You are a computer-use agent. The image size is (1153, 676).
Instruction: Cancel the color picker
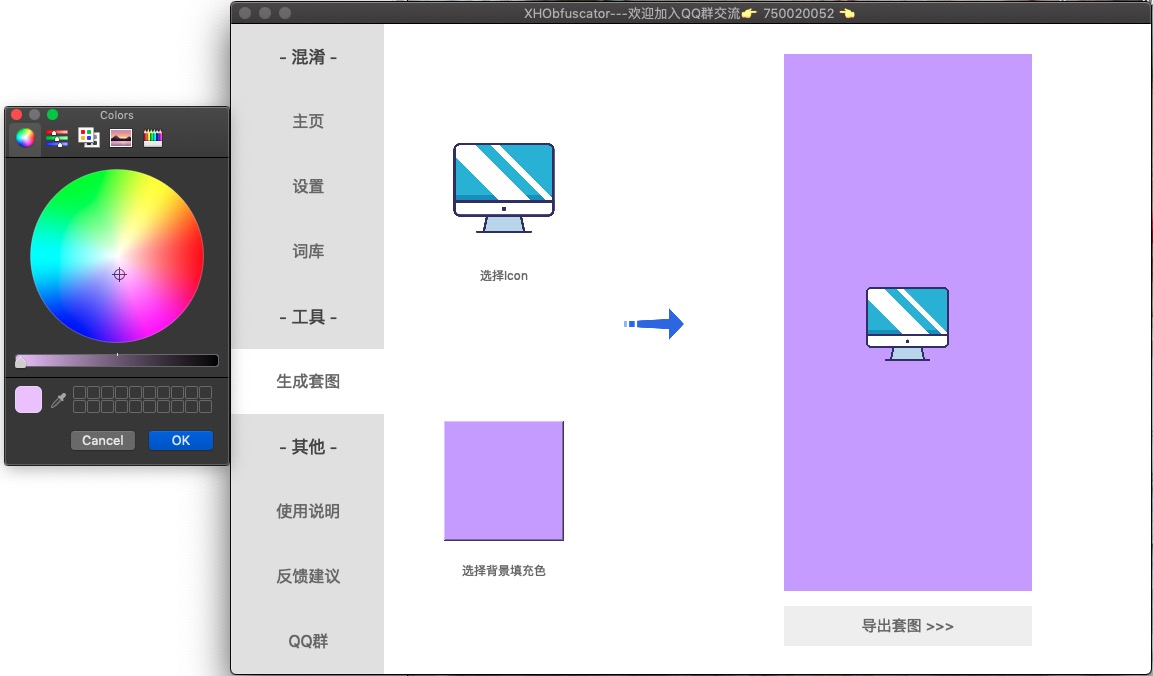coord(103,440)
